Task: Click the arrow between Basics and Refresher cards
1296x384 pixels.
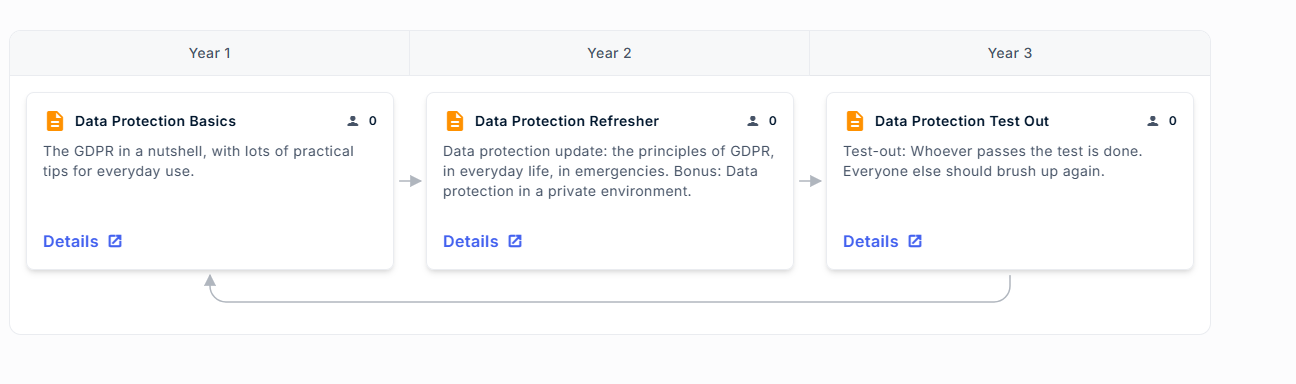Action: (x=410, y=181)
